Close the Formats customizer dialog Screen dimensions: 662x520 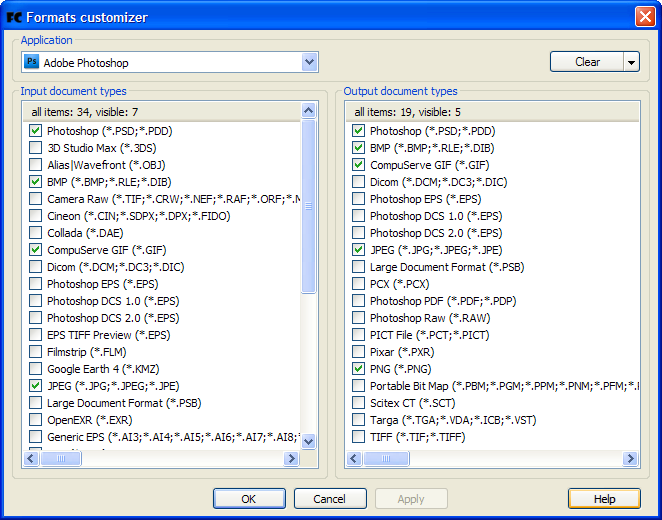[x=645, y=17]
